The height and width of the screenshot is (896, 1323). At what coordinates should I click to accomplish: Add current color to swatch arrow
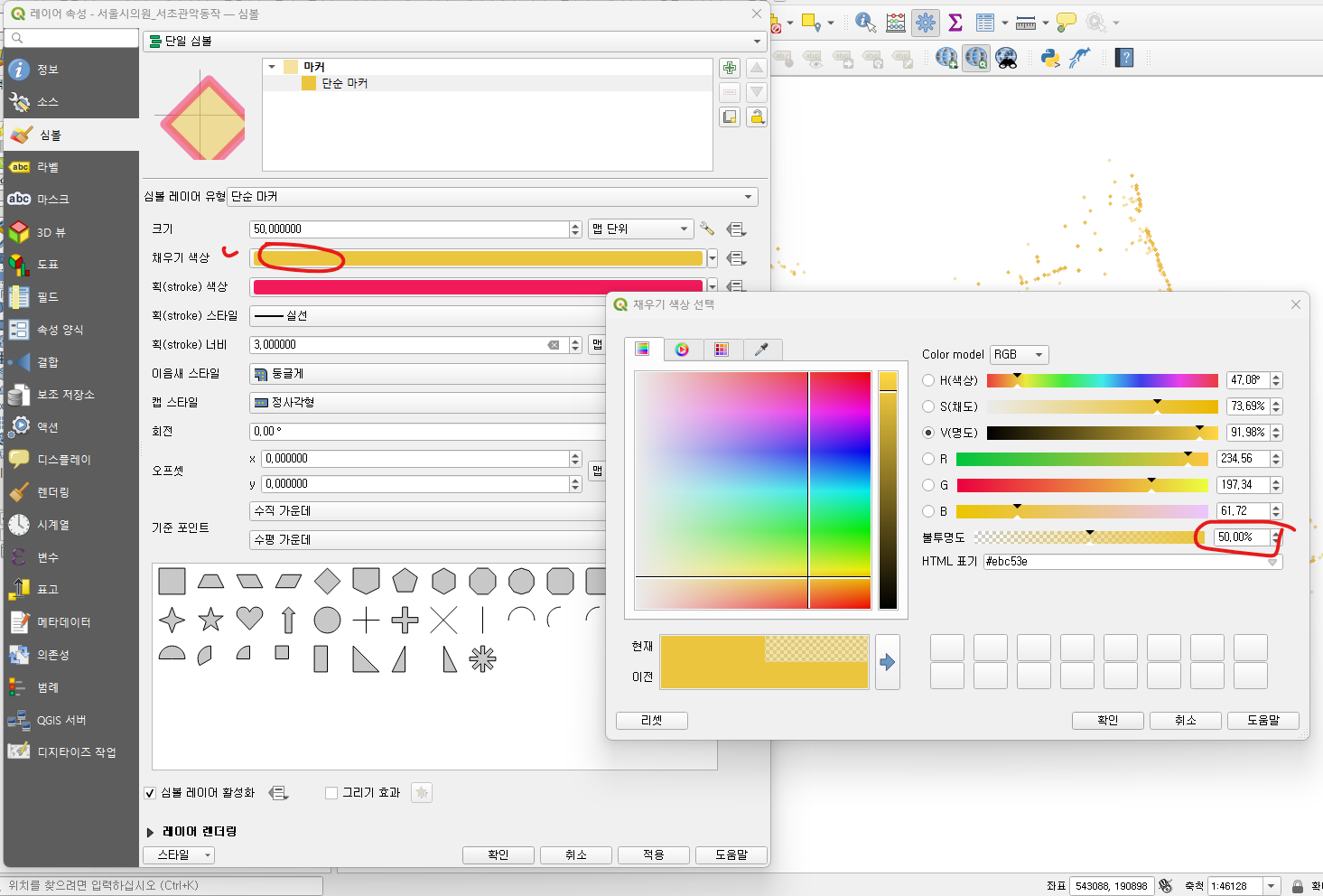coord(888,662)
